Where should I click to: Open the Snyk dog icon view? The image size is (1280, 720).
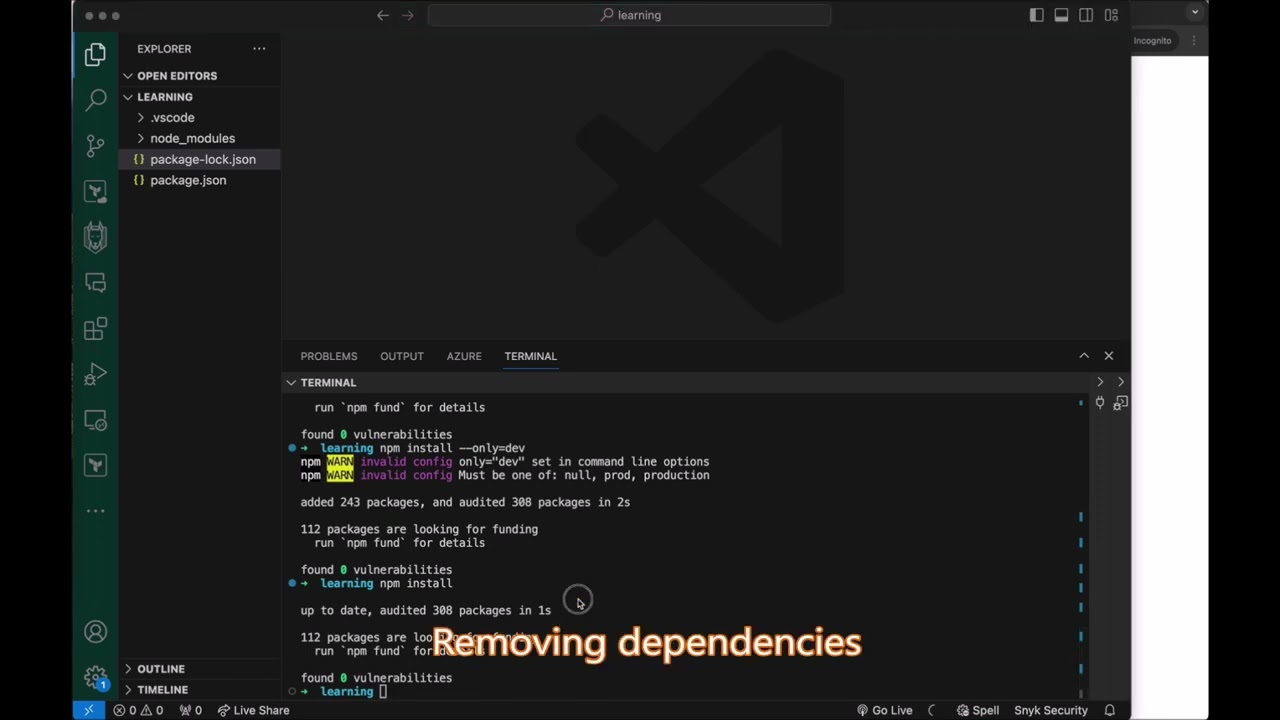tap(95, 237)
